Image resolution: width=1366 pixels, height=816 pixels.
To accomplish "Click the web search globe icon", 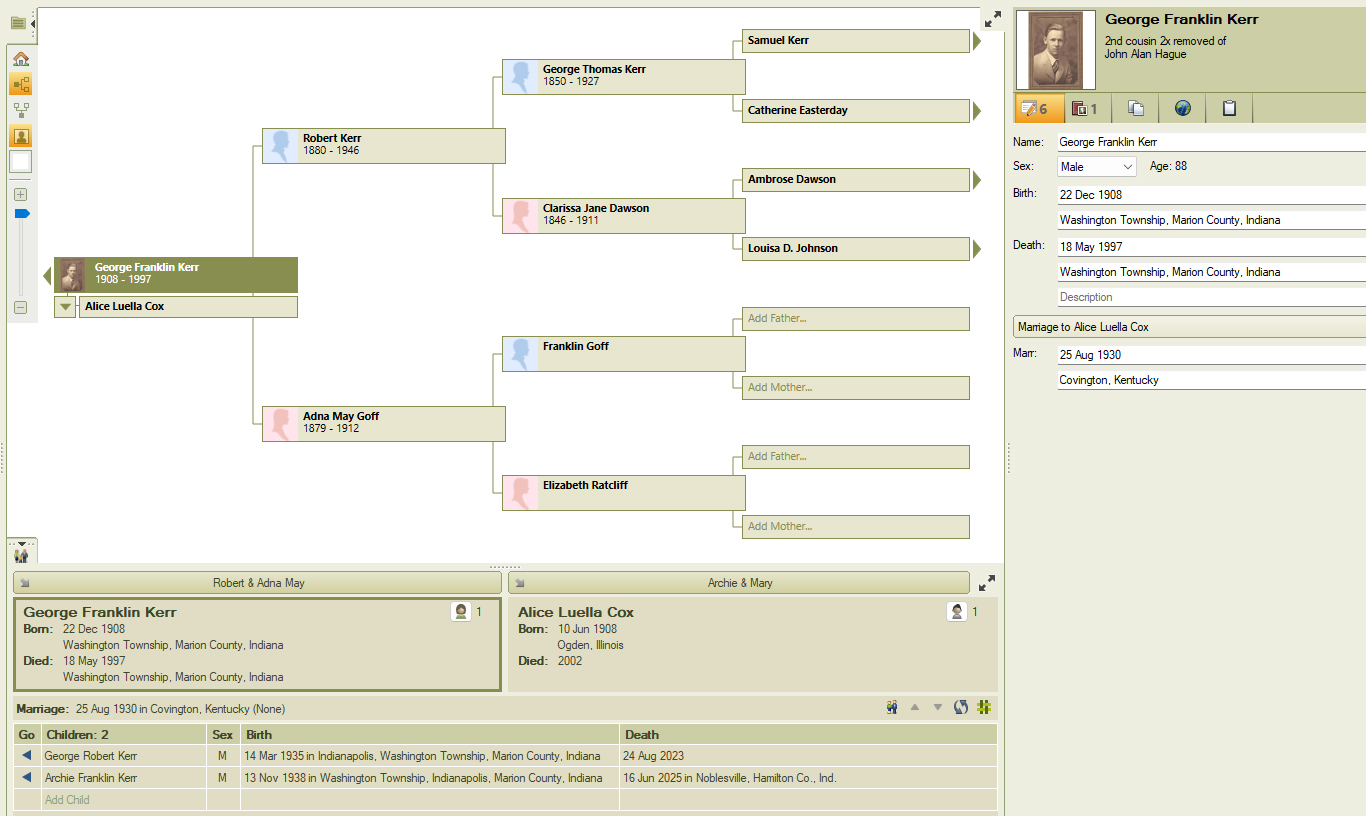I will 1182,109.
